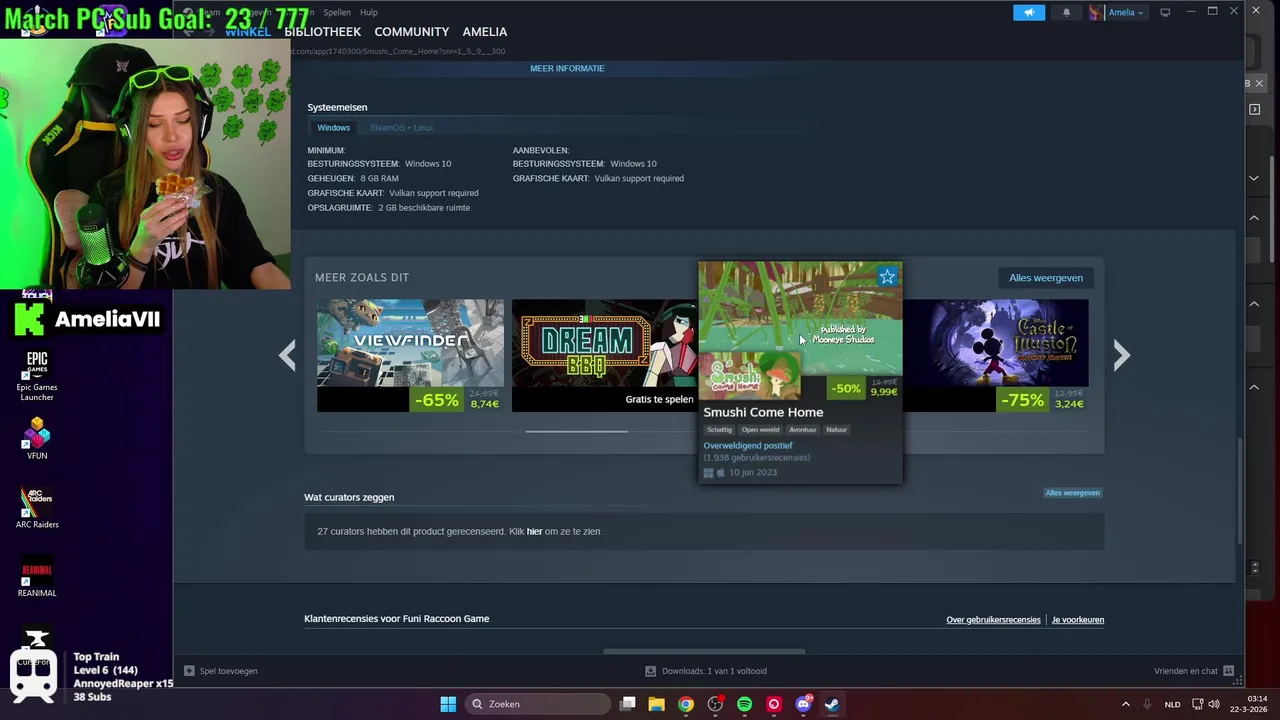1280x720 pixels.
Task: Open Over gebruikersrecensies link
Action: [x=993, y=620]
